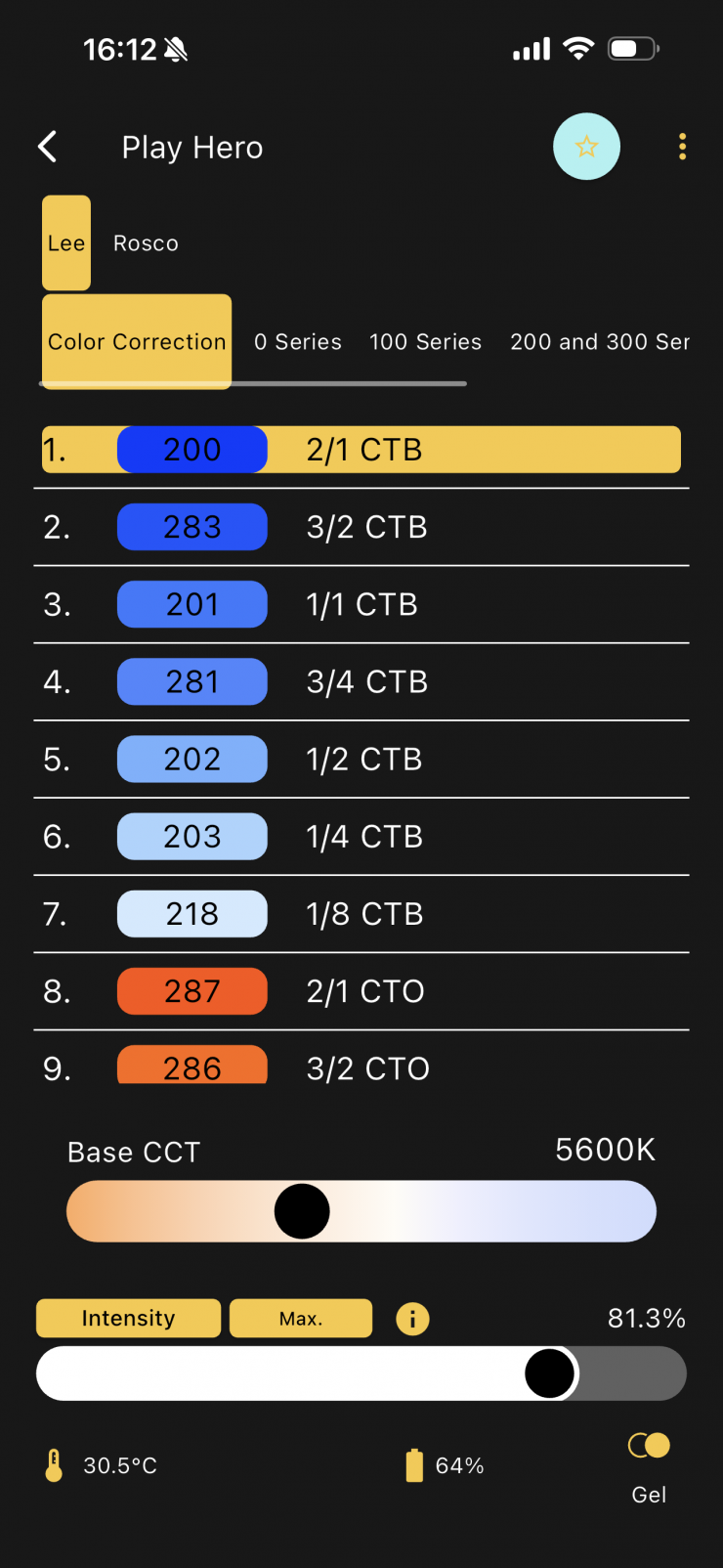The height and width of the screenshot is (1568, 723).
Task: Tap the Wi-Fi status icon
Action: [x=578, y=49]
